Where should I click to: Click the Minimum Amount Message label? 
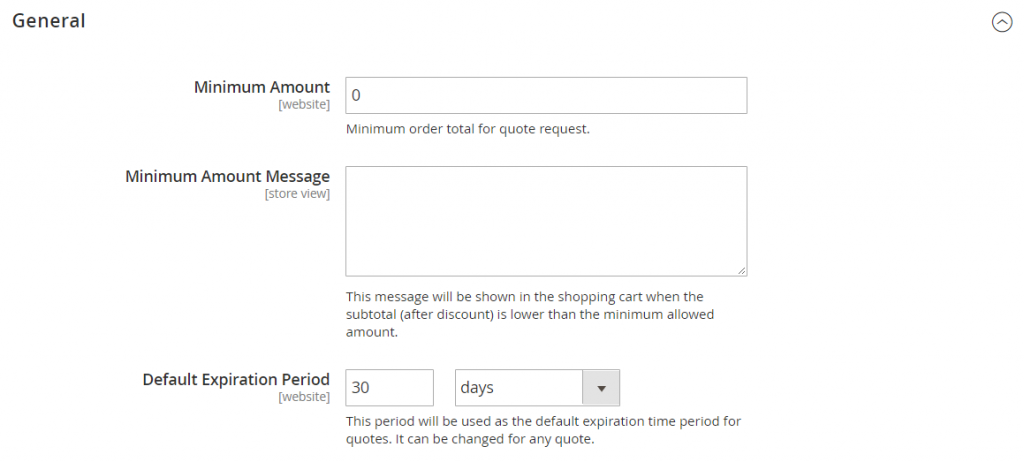coord(227,176)
